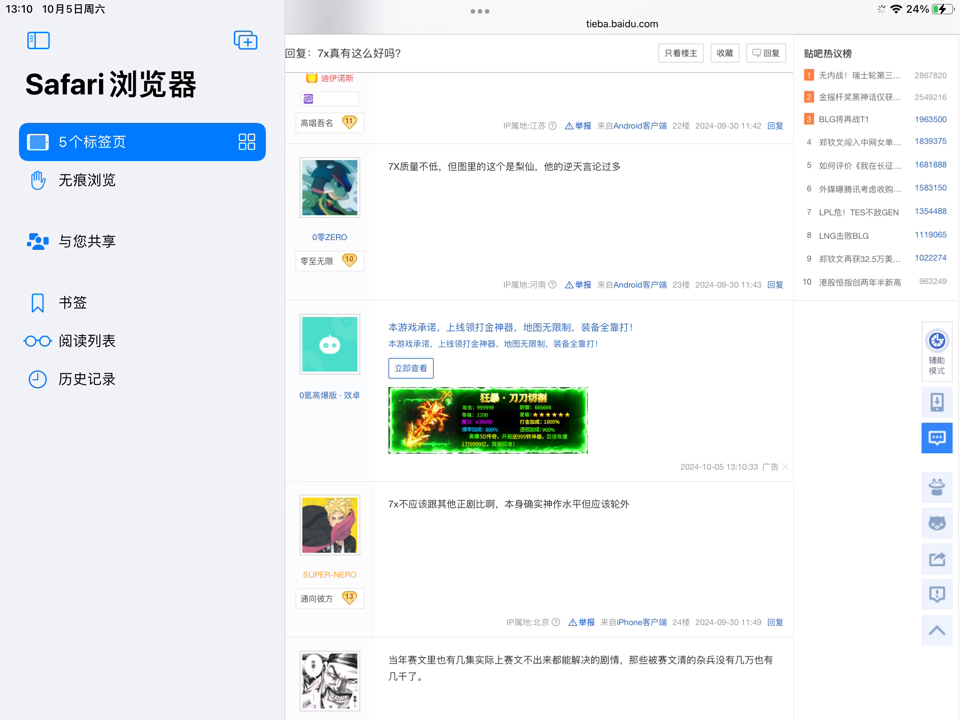This screenshot has height=720, width=960.
Task: Open 历史记录 history
Action: coord(142,379)
